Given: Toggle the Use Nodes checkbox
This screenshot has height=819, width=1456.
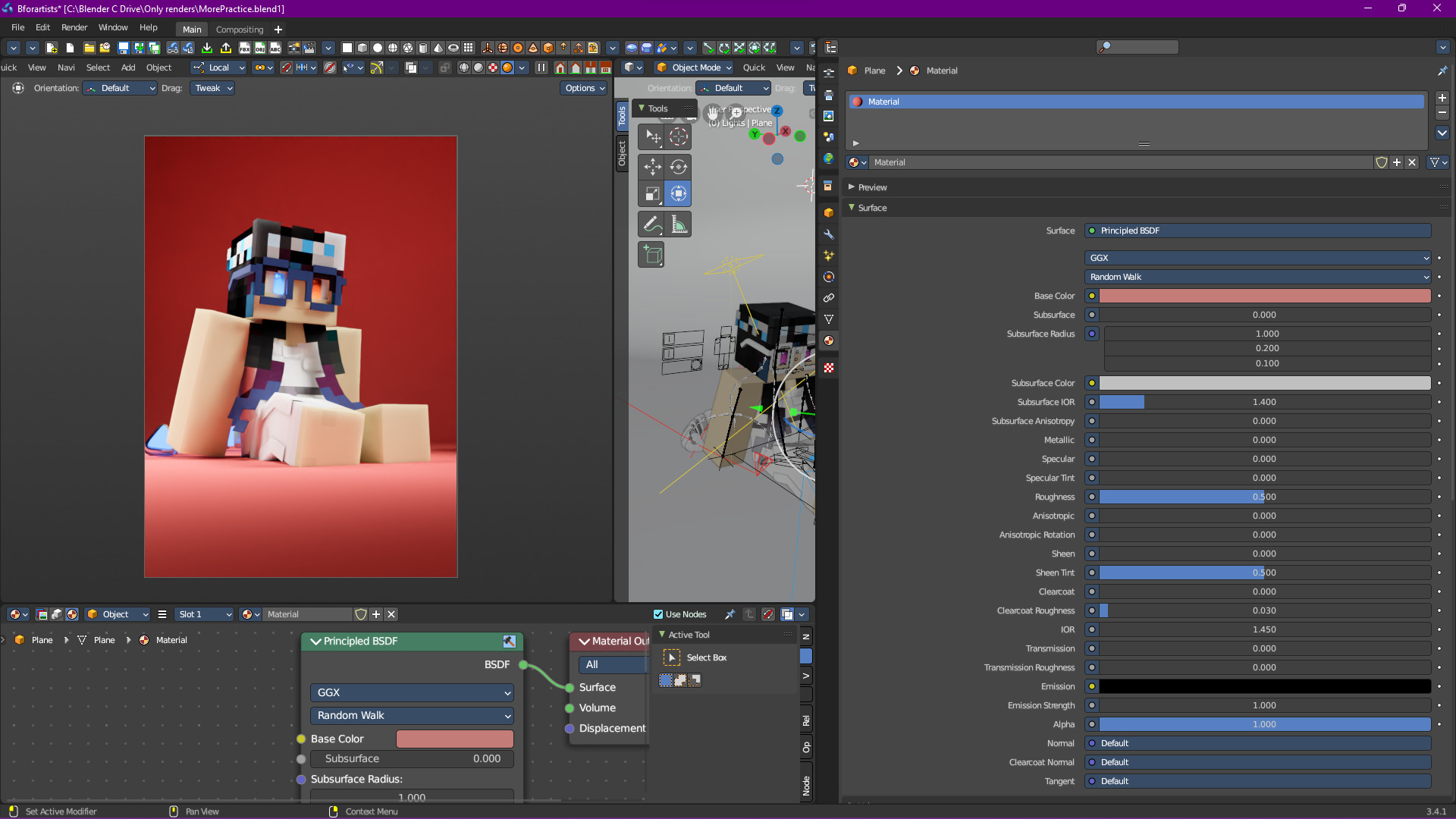Looking at the screenshot, I should click(658, 614).
